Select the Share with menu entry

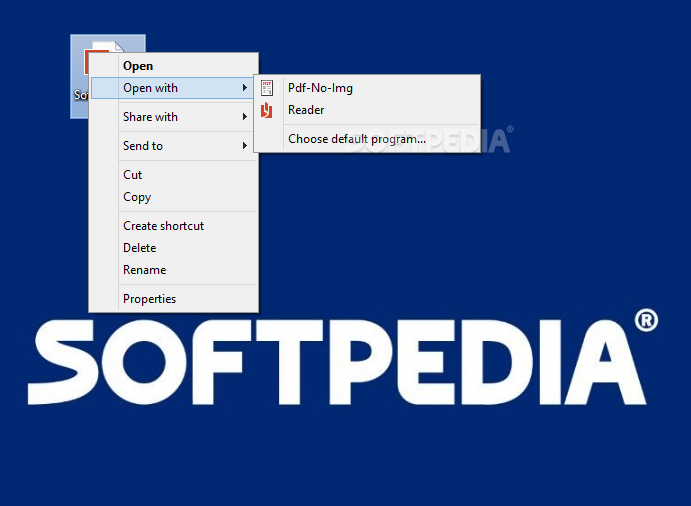tap(173, 117)
